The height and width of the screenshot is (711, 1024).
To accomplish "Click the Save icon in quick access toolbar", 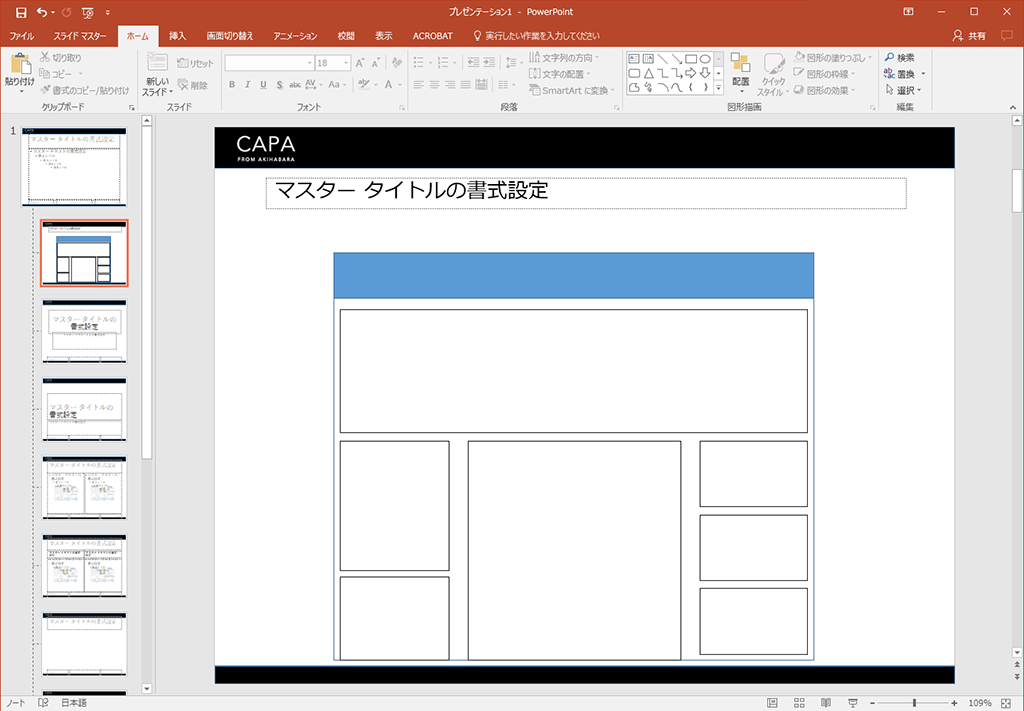I will (x=20, y=12).
